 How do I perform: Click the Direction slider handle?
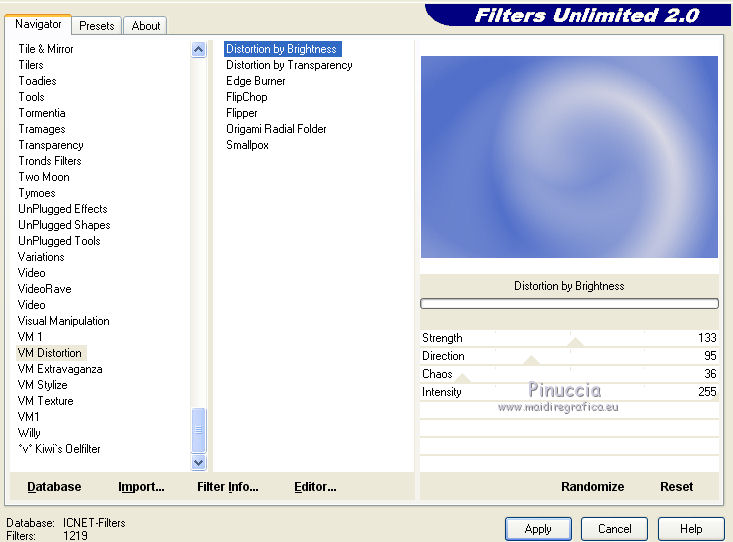[531, 360]
